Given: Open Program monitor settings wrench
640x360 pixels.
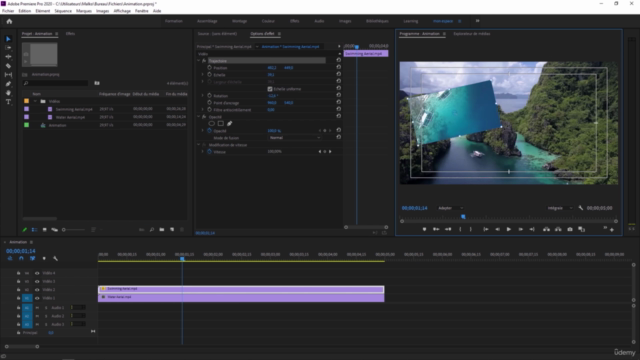Looking at the screenshot, I should point(581,208).
